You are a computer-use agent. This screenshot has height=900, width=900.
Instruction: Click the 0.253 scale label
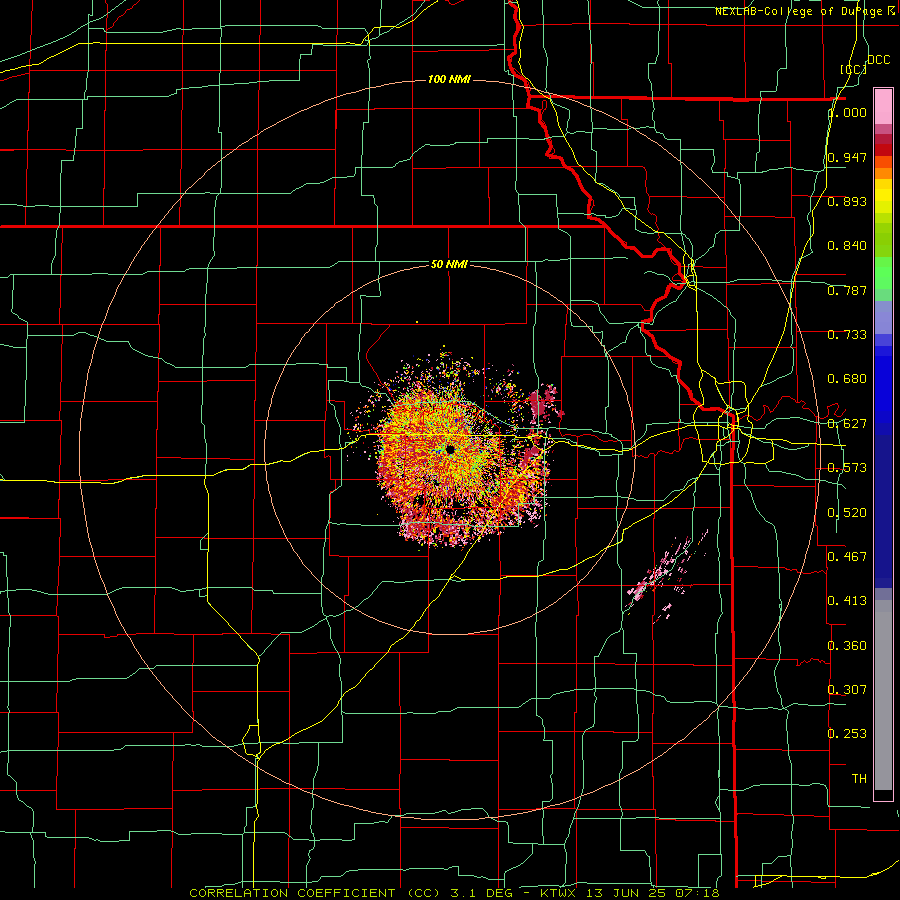pos(847,734)
